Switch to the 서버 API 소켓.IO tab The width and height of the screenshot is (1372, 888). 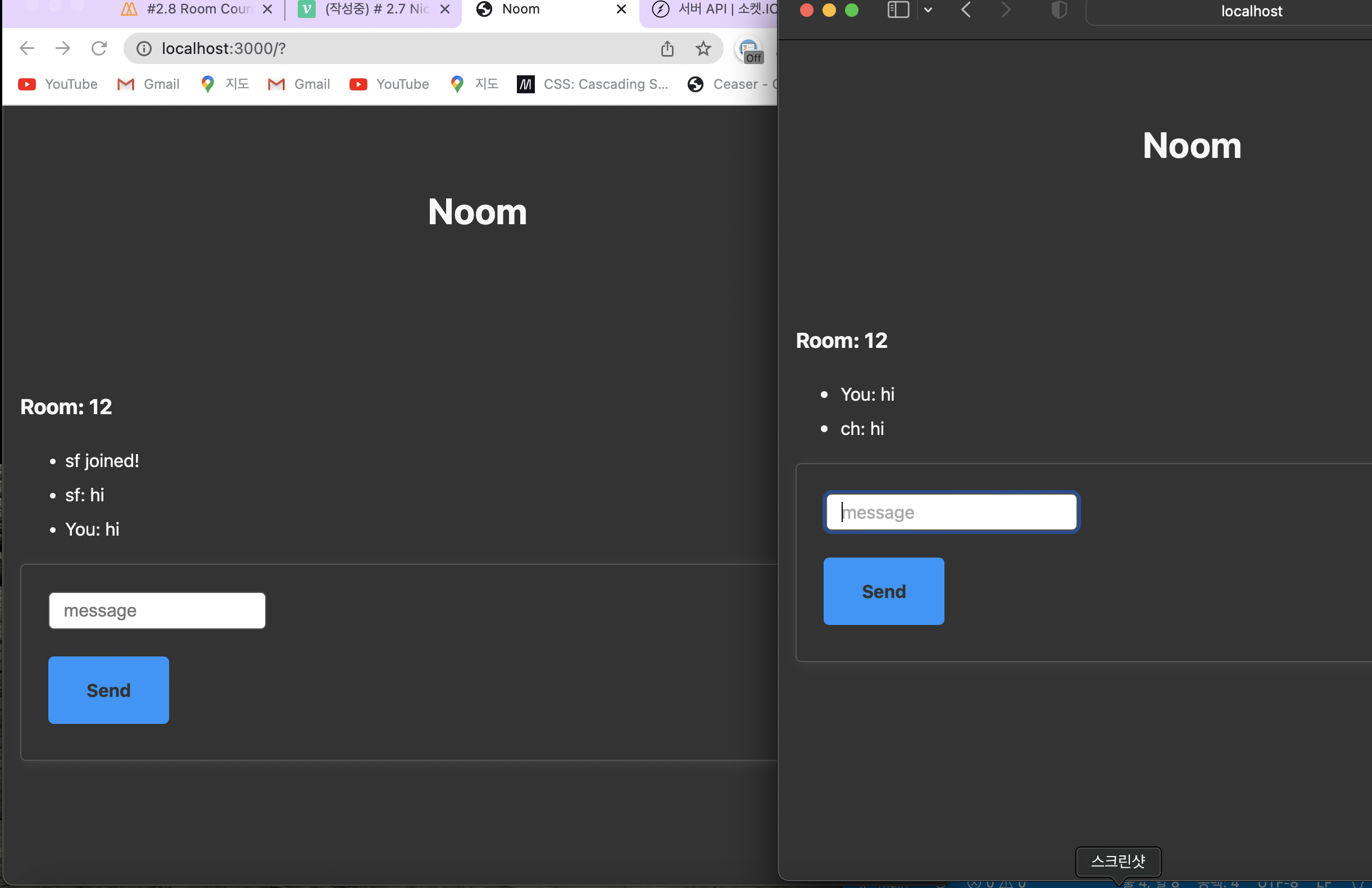(x=715, y=9)
